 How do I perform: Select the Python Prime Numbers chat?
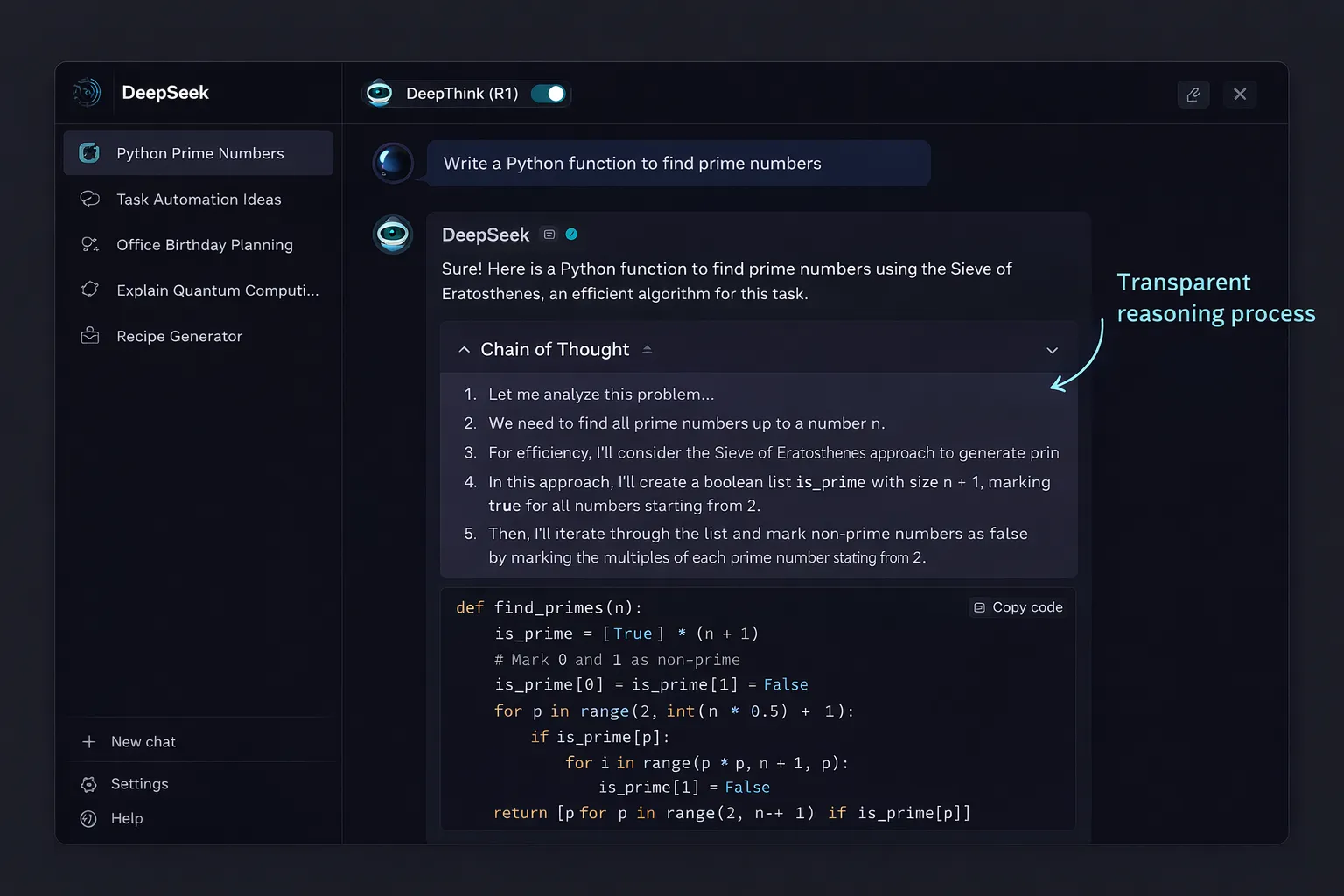point(199,152)
